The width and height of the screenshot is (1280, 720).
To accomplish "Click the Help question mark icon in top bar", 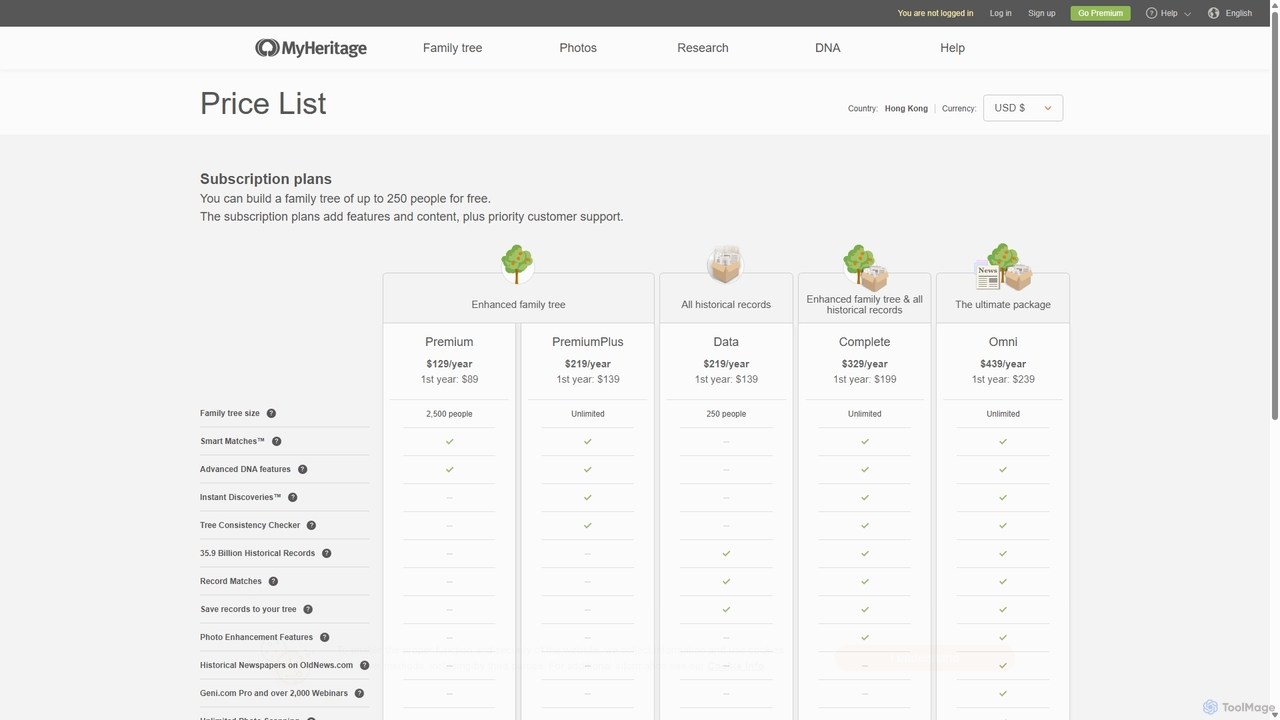I will [1151, 13].
